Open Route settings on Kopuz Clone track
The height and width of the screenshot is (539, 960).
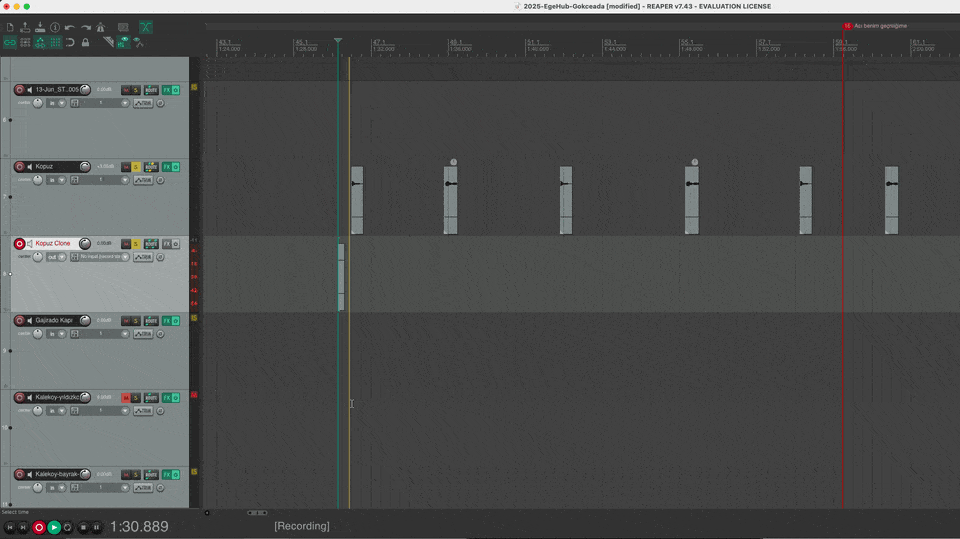(150, 244)
